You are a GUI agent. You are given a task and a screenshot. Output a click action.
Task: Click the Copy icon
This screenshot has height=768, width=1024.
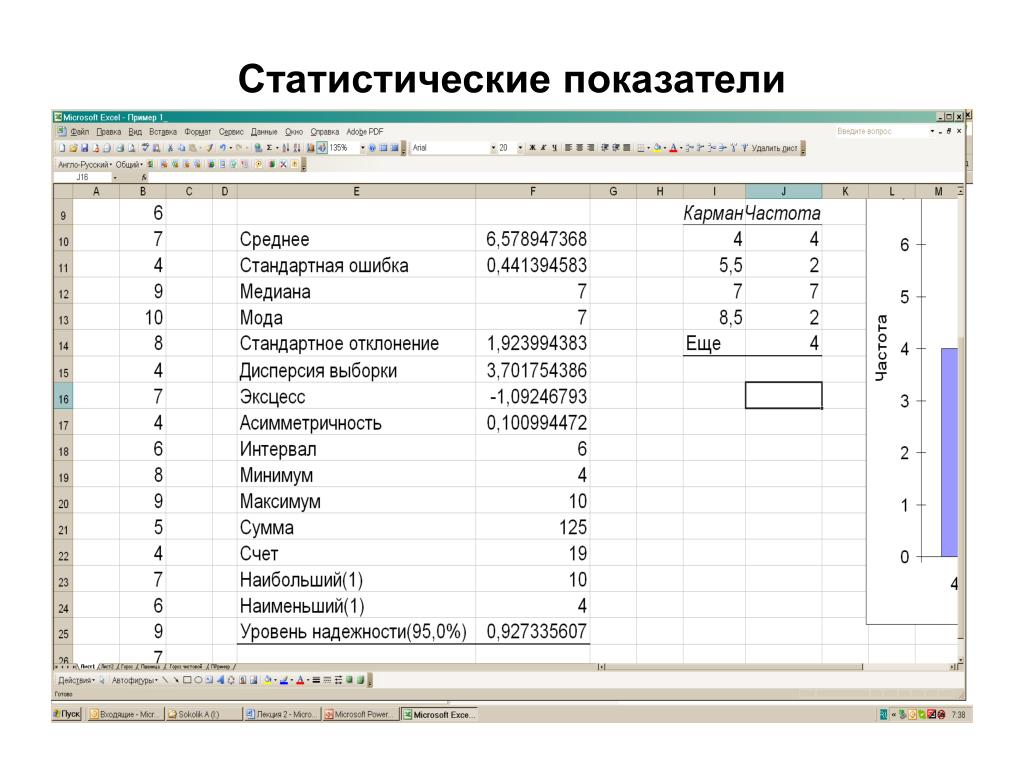click(x=182, y=148)
